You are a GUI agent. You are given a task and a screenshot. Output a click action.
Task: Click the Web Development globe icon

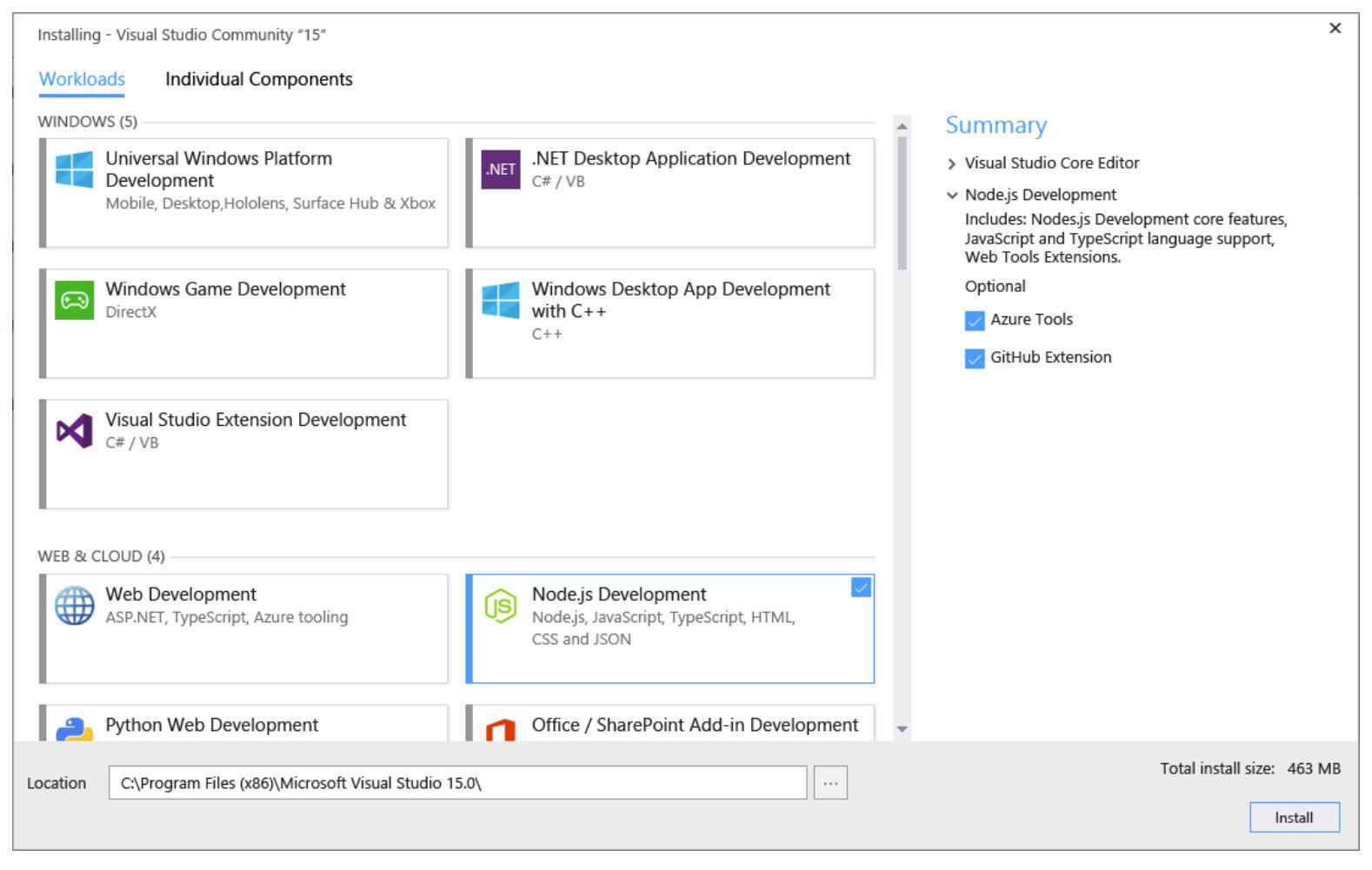[74, 606]
